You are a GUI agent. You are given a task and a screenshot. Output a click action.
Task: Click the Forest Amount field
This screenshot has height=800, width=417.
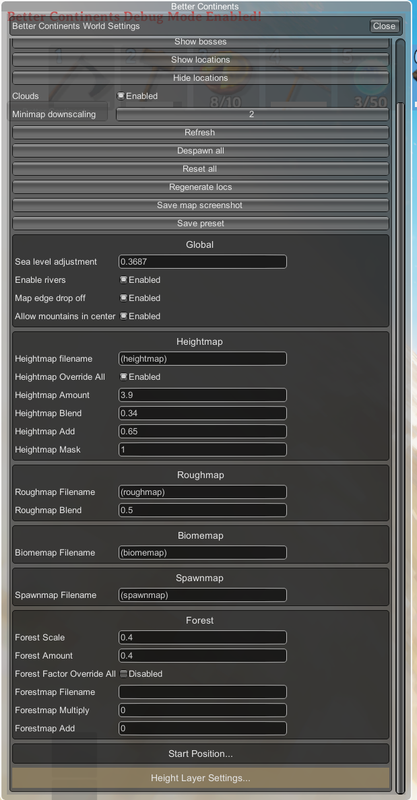coord(202,656)
